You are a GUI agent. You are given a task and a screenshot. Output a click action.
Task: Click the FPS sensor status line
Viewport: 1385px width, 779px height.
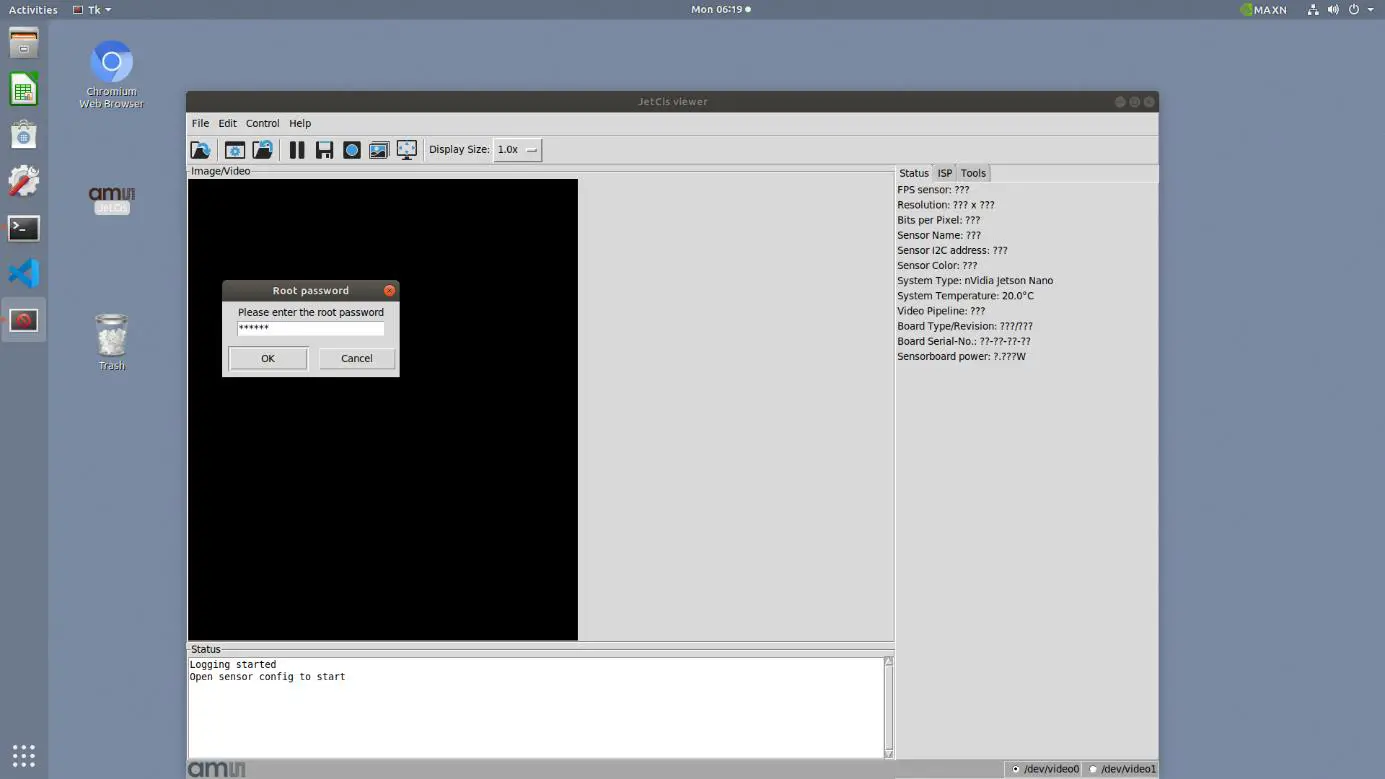coord(933,190)
